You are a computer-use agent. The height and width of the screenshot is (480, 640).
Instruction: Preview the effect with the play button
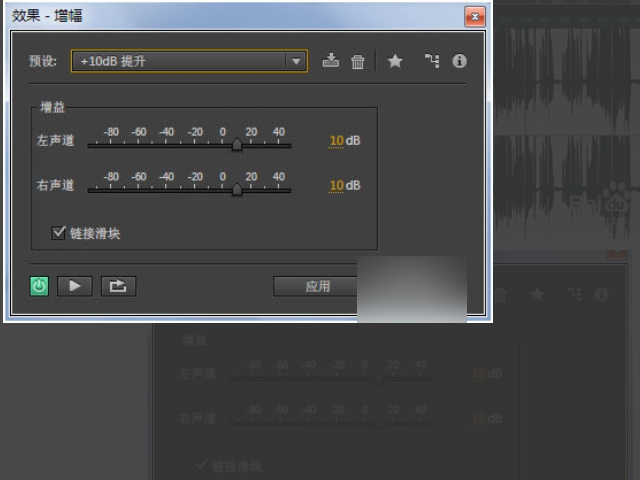point(74,286)
